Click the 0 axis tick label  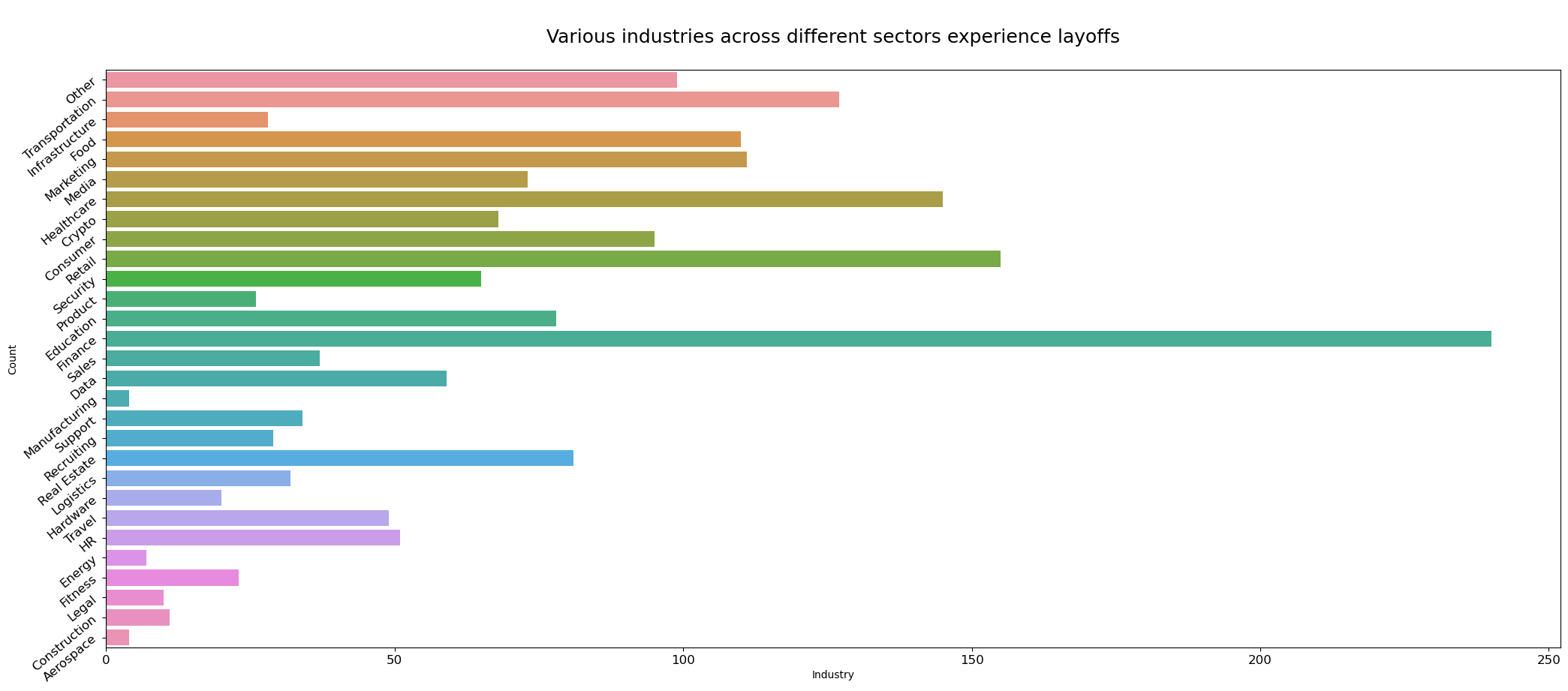click(104, 660)
